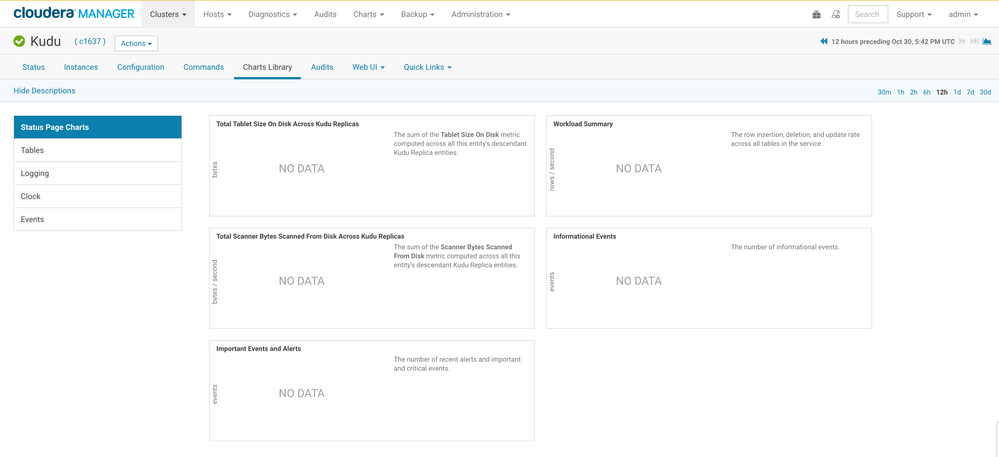This screenshot has width=999, height=457.
Task: Click the Informational Events chart title
Action: (584, 236)
